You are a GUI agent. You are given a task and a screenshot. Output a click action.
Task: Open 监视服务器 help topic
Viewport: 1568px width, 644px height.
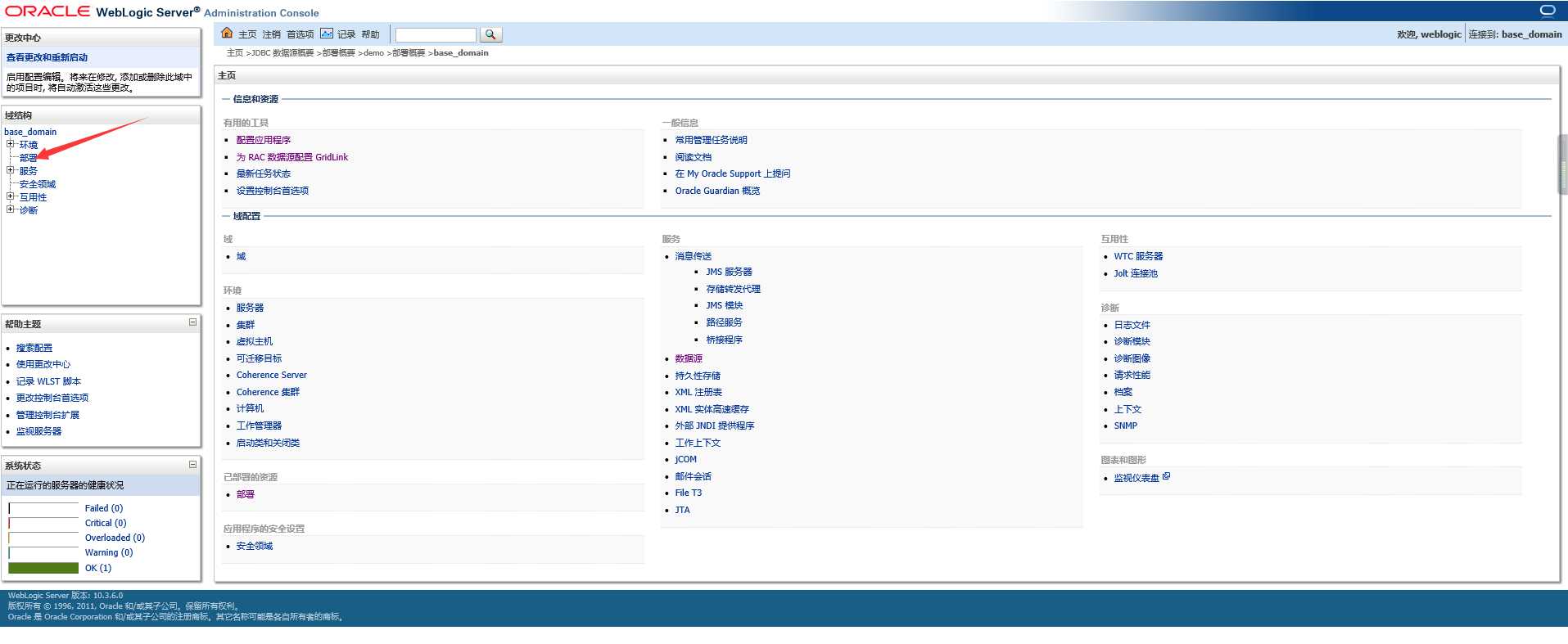pos(38,431)
